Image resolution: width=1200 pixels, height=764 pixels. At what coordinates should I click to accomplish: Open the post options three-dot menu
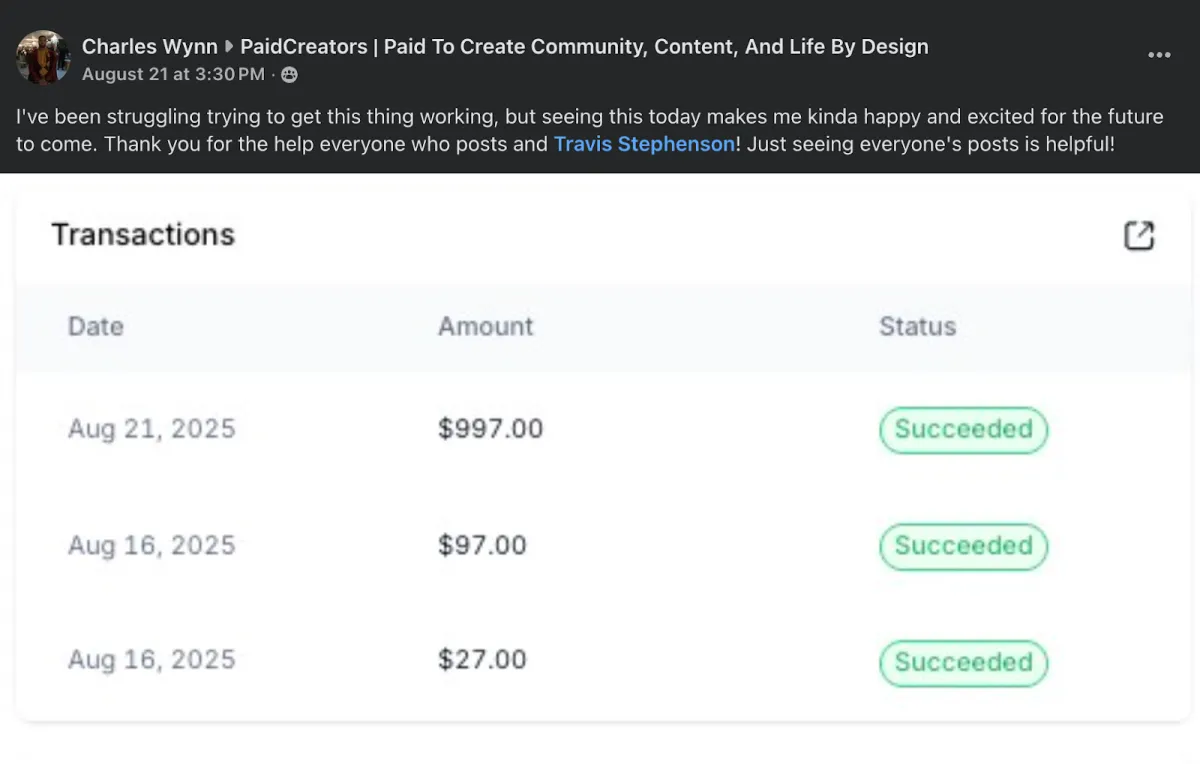click(x=1159, y=55)
